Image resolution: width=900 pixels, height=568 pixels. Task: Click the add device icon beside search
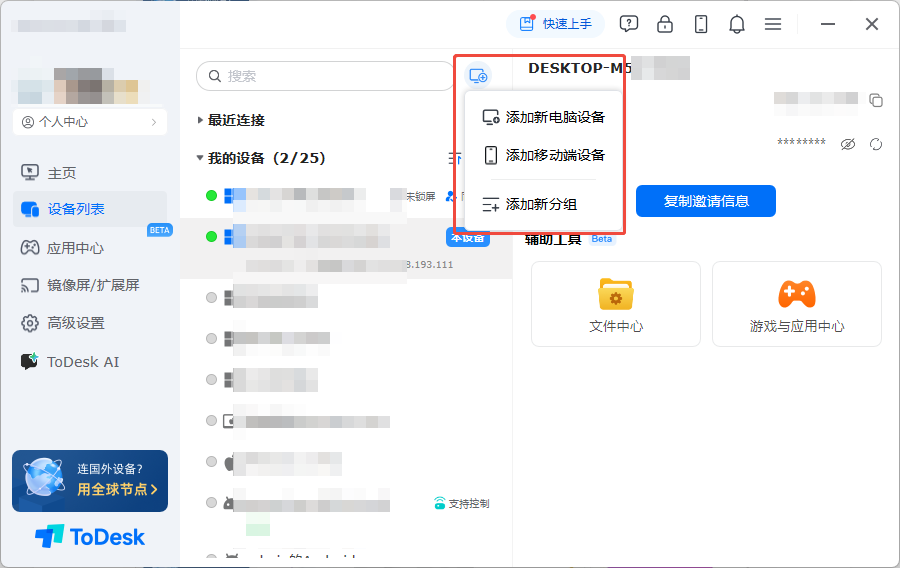point(478,76)
